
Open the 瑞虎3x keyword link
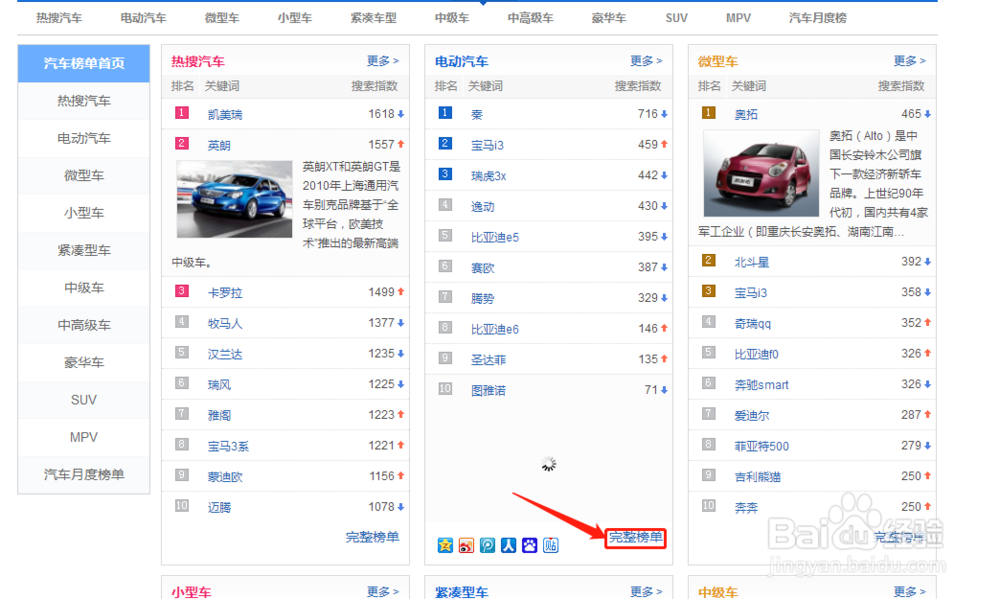click(x=489, y=176)
